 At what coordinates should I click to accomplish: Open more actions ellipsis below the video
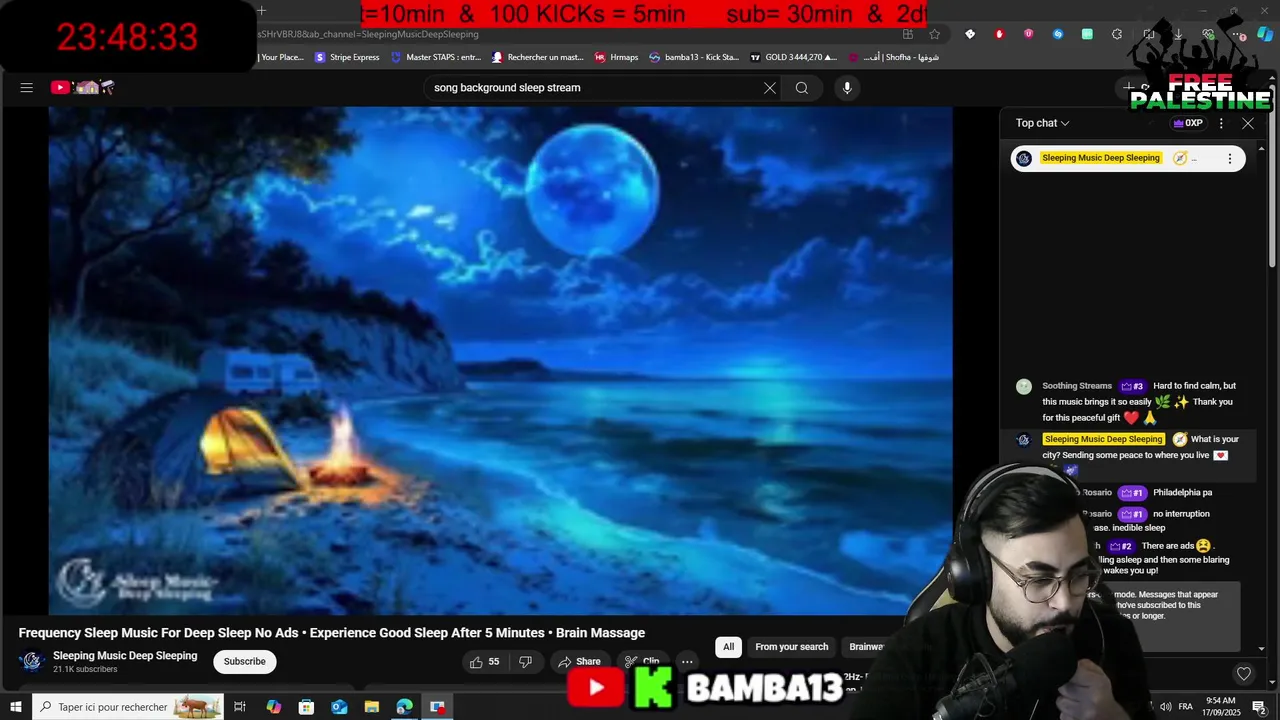[687, 662]
